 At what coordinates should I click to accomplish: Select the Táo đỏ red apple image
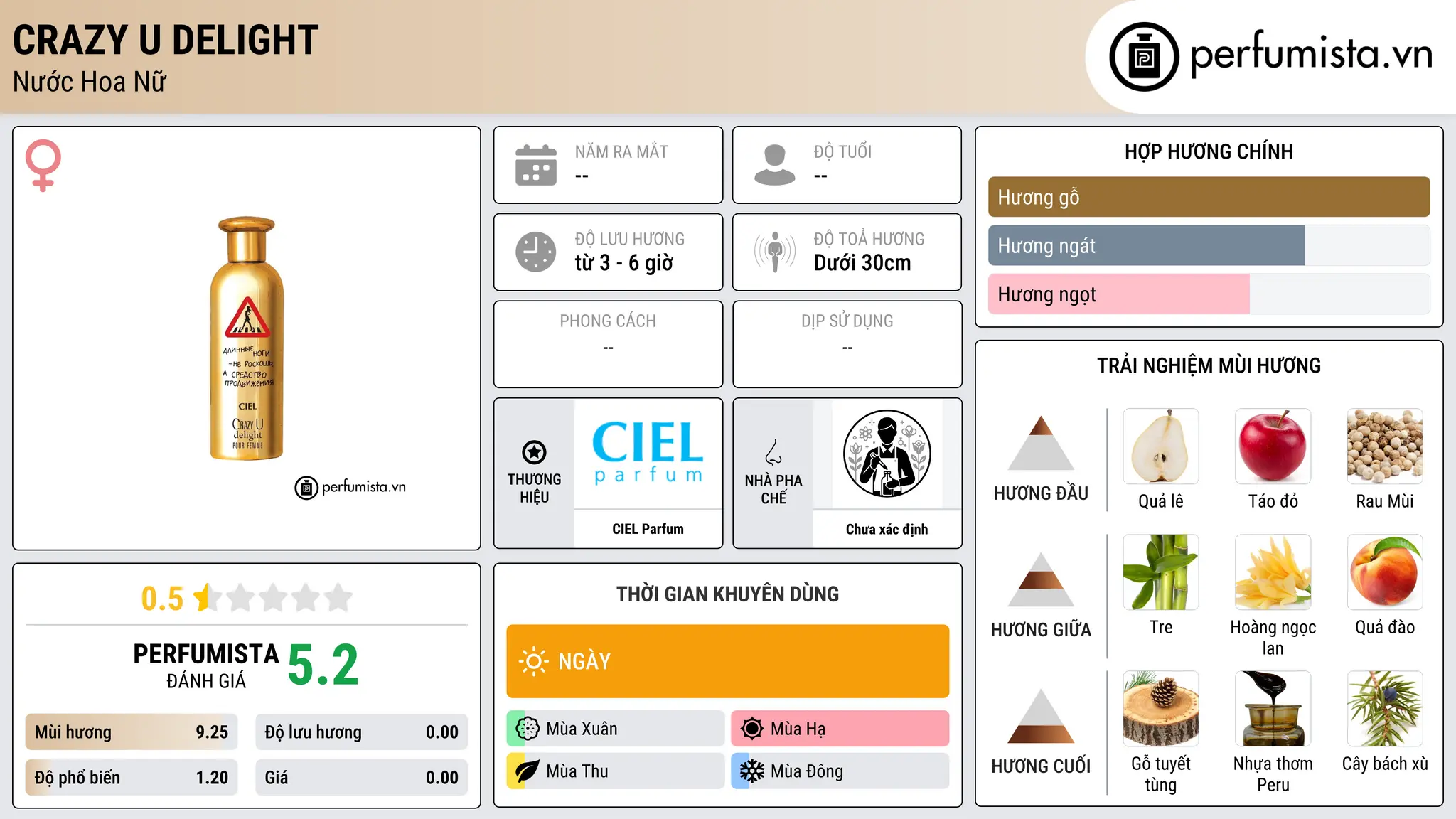(1273, 446)
